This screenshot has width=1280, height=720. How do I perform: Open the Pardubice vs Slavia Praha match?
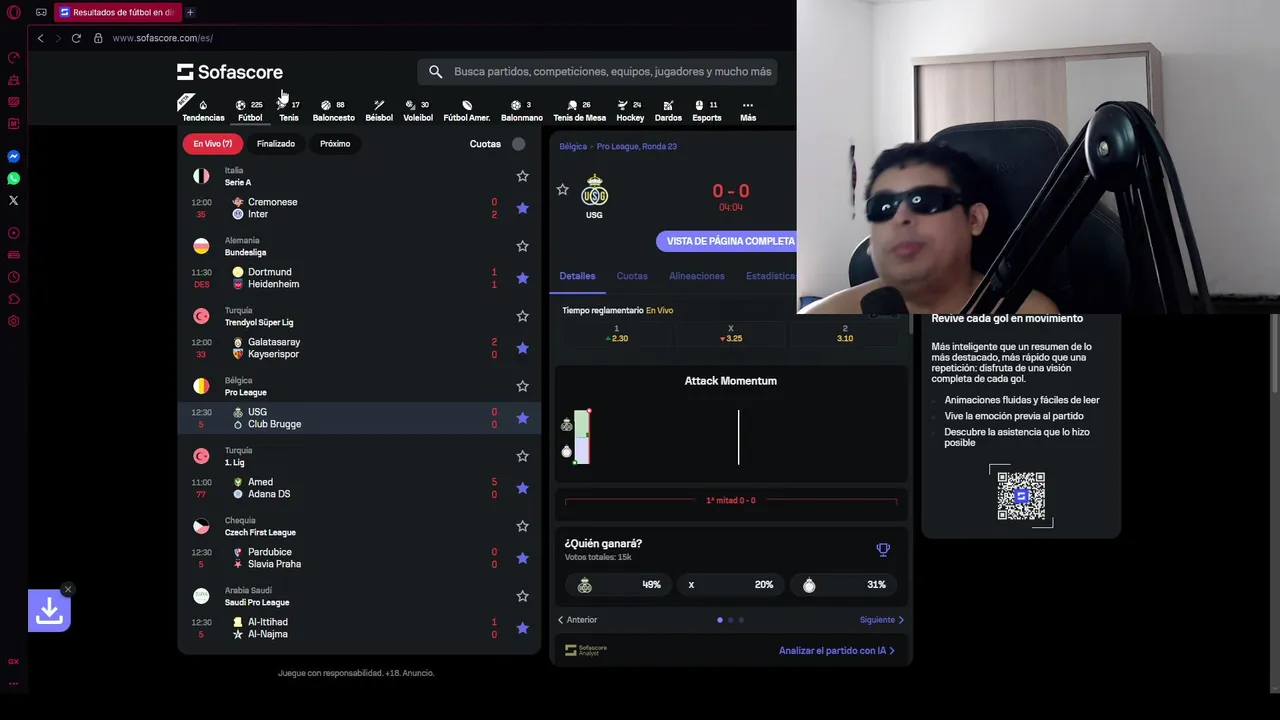click(x=359, y=558)
